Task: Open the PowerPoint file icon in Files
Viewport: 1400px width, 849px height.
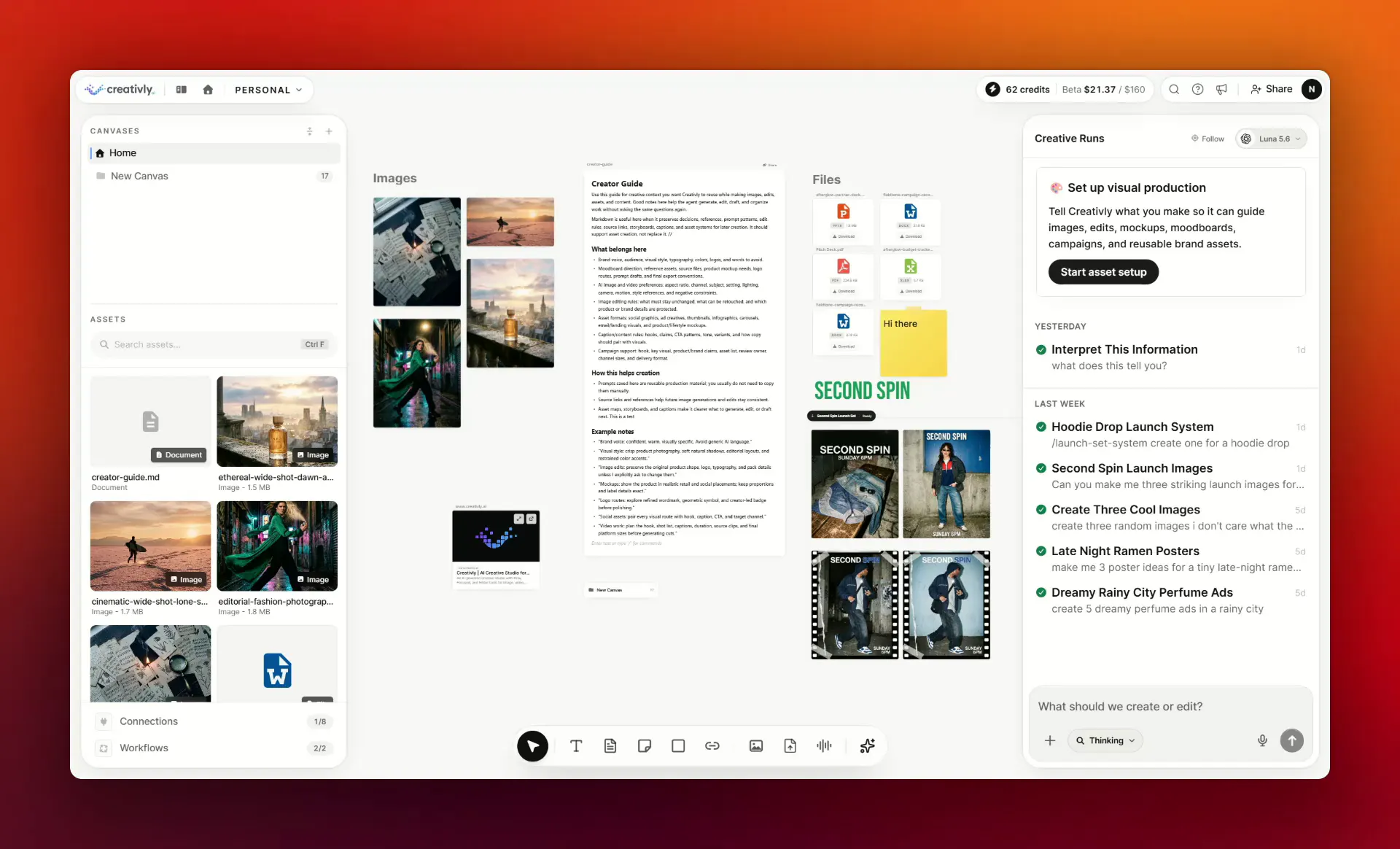Action: [844, 212]
